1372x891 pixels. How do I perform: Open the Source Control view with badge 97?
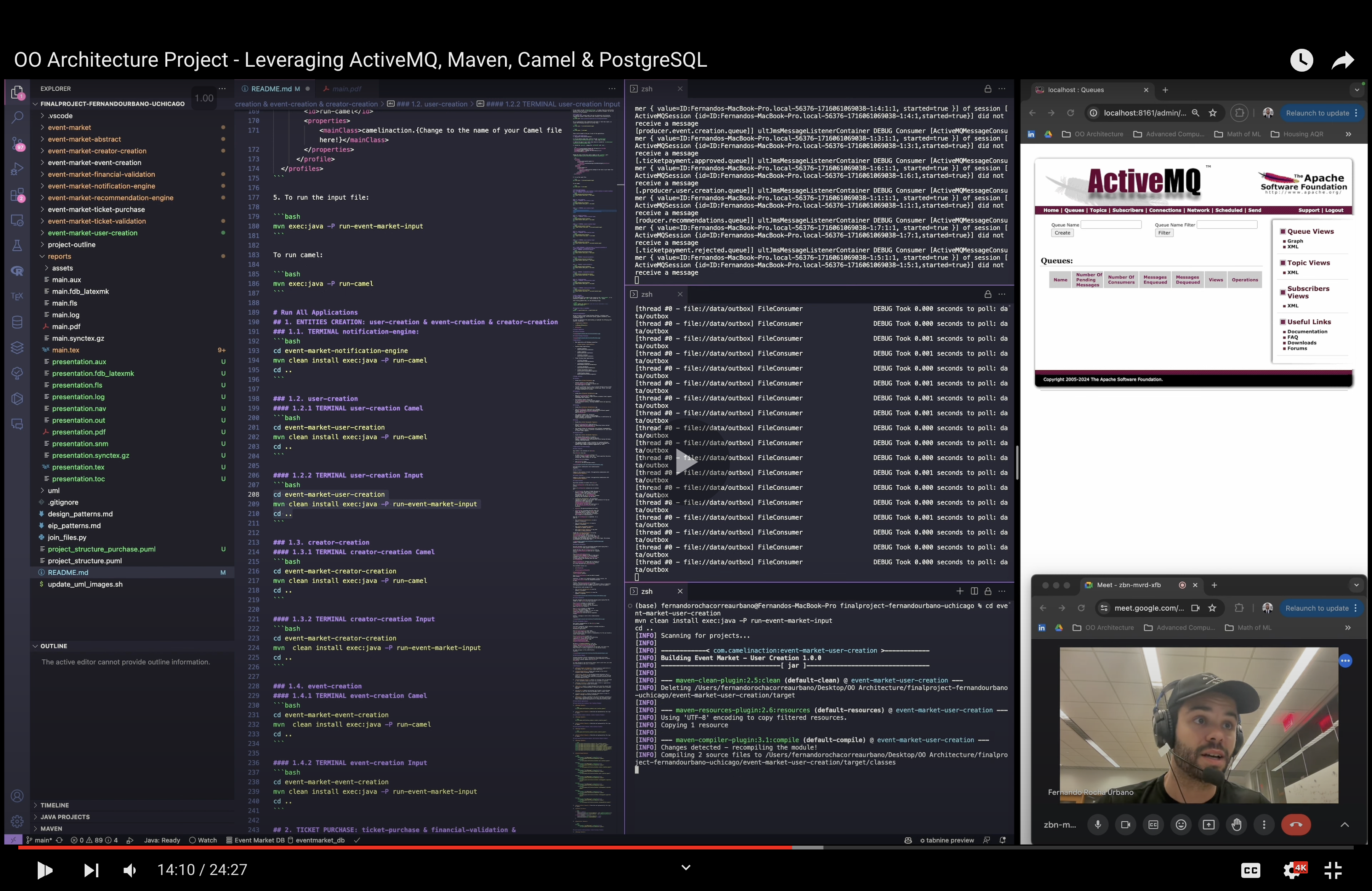[17, 144]
